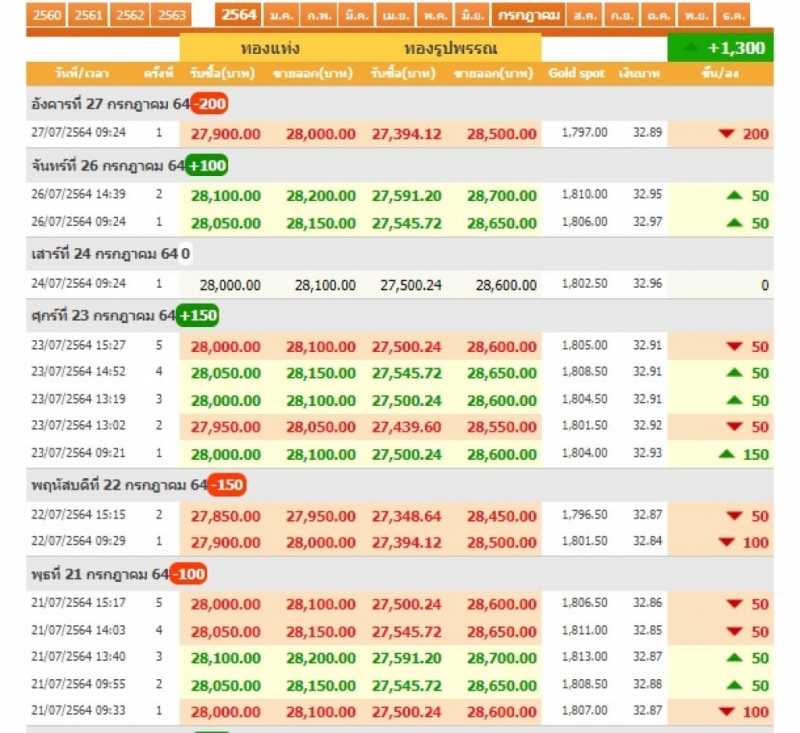Click green up arrow in 26/07/2564 14:39 row
Image resolution: width=800 pixels, height=733 pixels.
[x=733, y=196]
